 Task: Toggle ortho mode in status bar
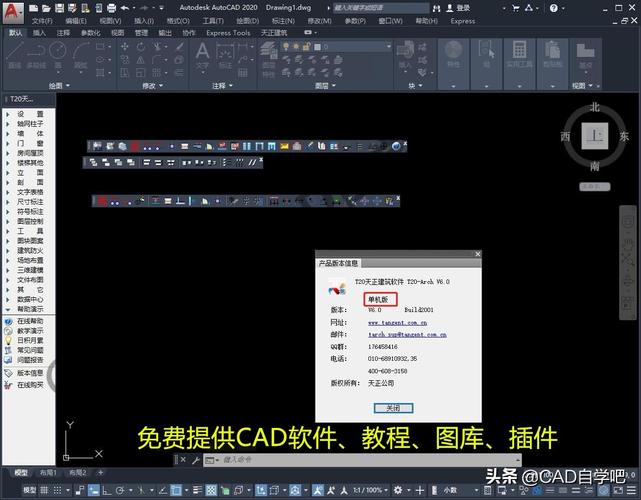click(106, 490)
